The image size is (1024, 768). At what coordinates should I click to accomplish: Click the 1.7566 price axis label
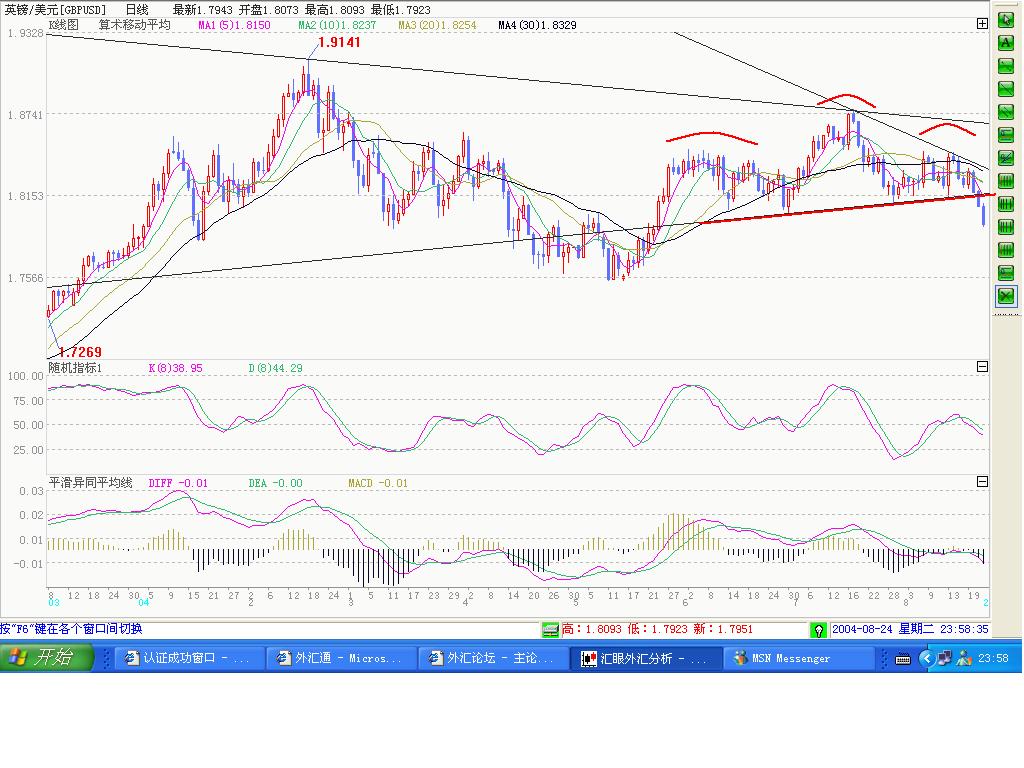[25, 278]
